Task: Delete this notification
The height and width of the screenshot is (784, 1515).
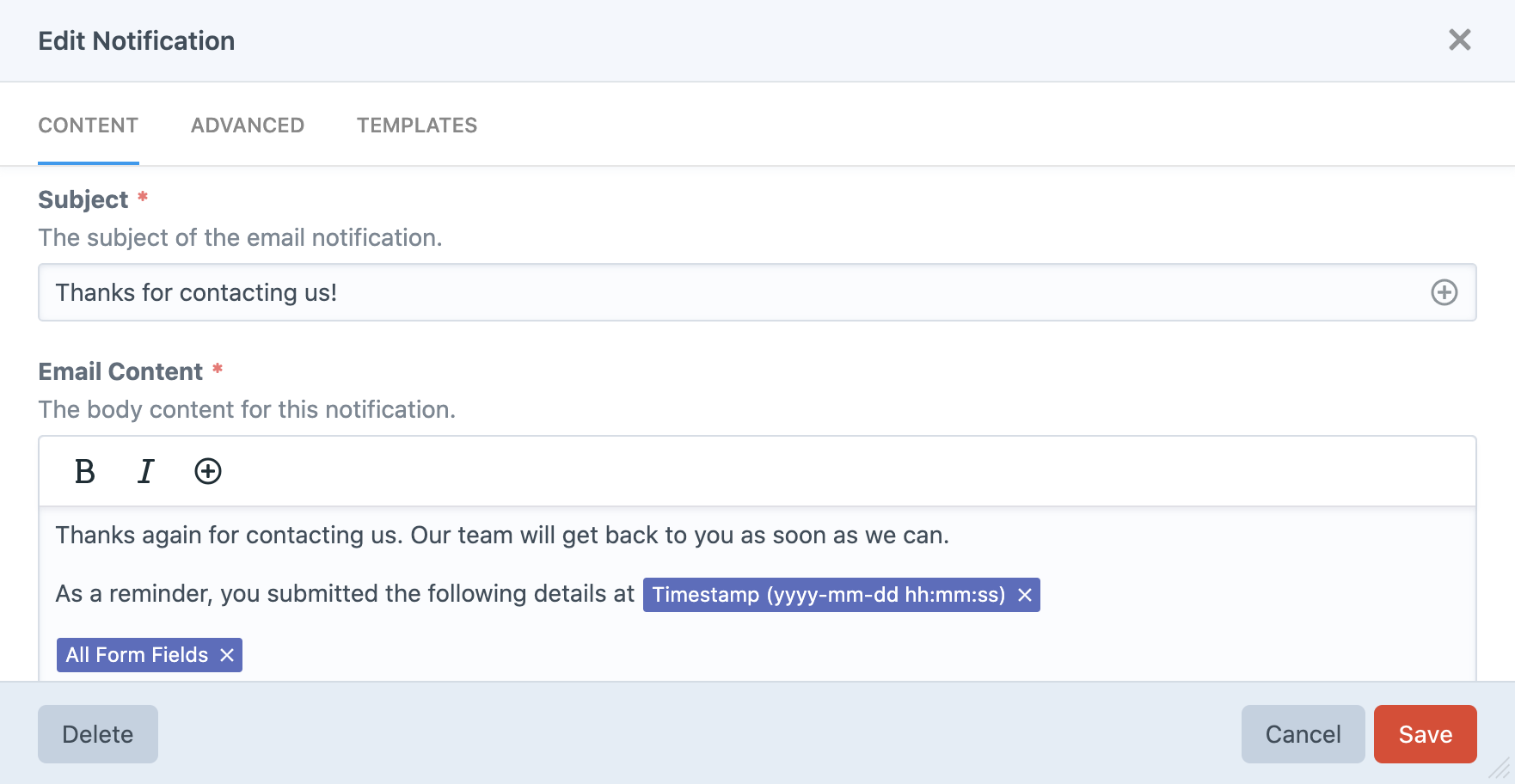Action: click(x=98, y=734)
